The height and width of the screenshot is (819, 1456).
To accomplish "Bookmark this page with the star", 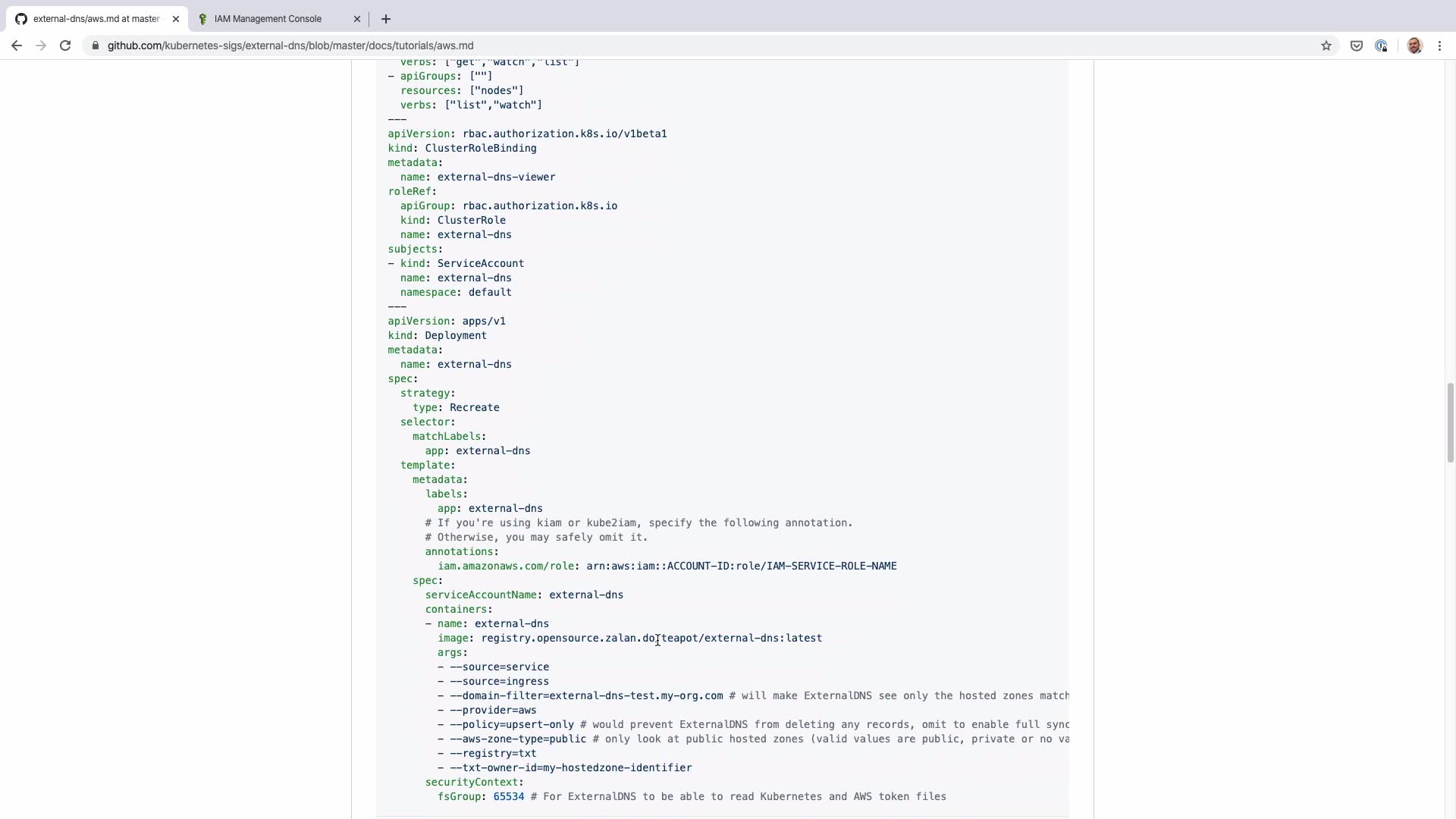I will 1326,45.
